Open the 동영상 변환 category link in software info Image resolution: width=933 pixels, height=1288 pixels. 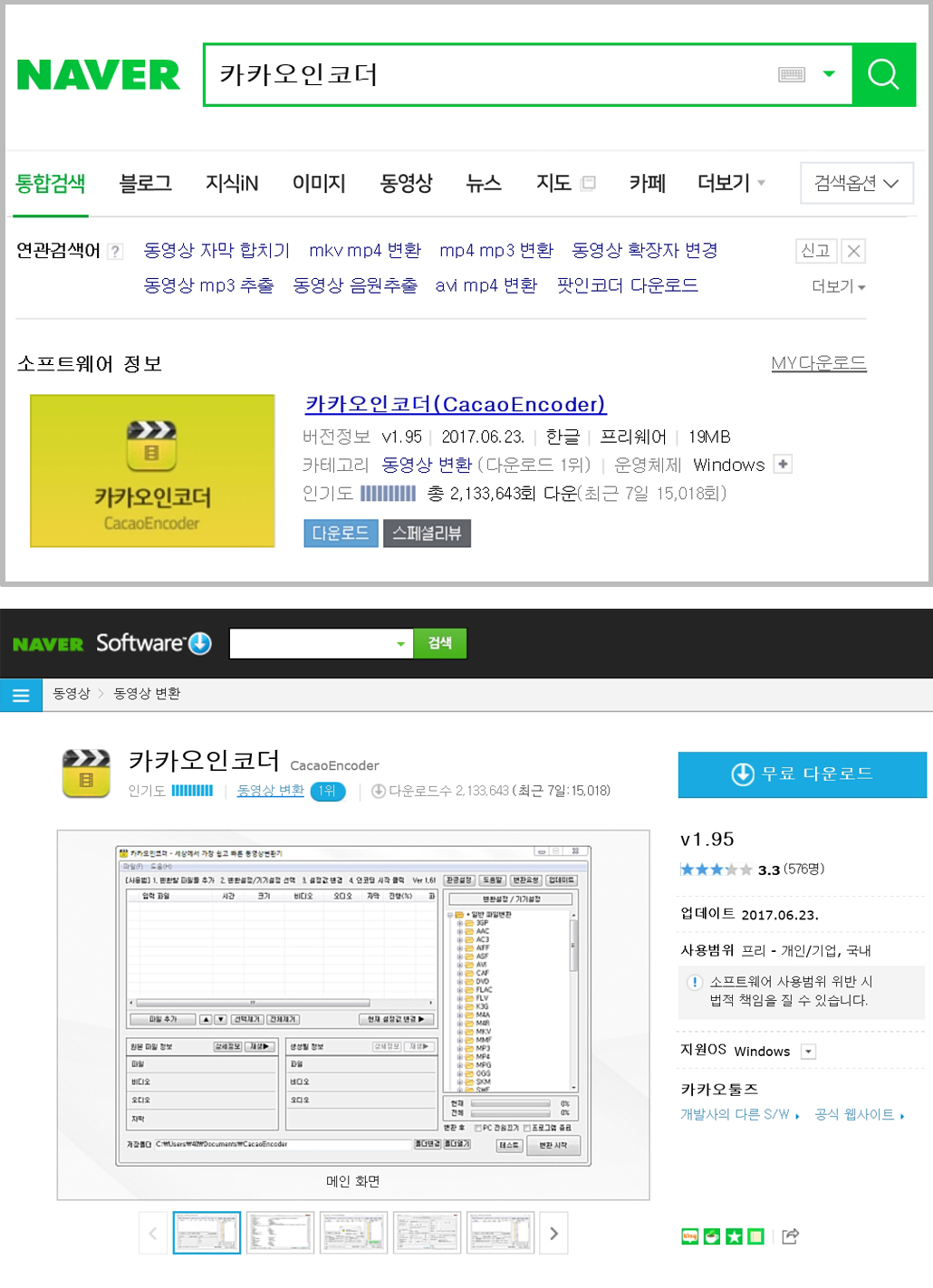427,466
